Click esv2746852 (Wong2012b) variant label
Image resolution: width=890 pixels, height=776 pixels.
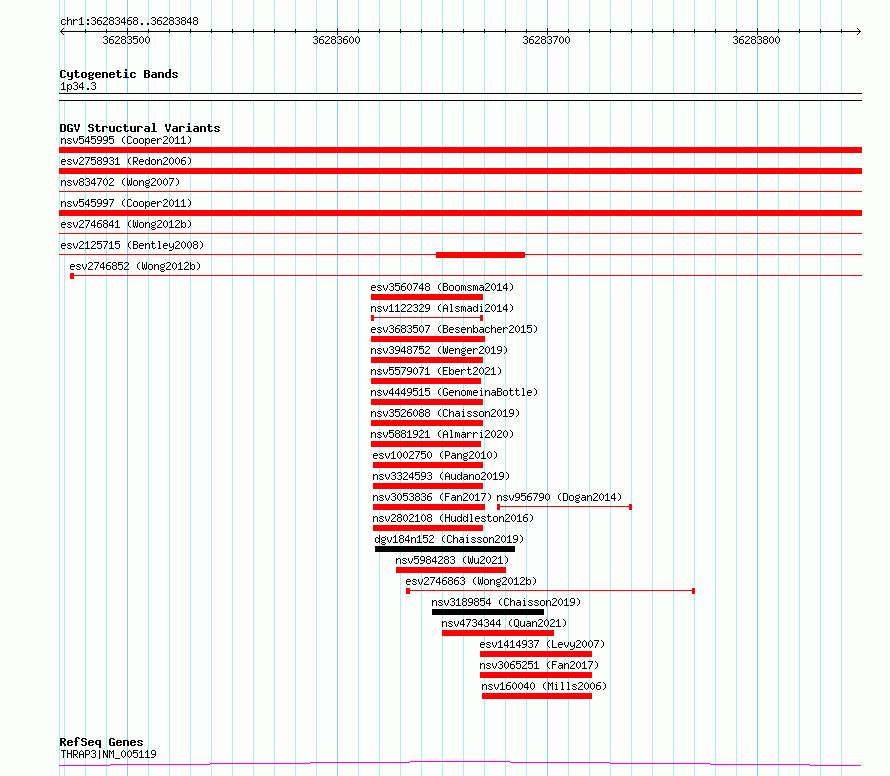pos(135,266)
